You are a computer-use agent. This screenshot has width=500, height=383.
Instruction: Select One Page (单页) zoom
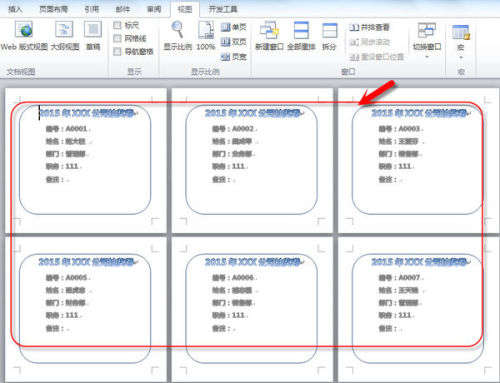click(234, 27)
